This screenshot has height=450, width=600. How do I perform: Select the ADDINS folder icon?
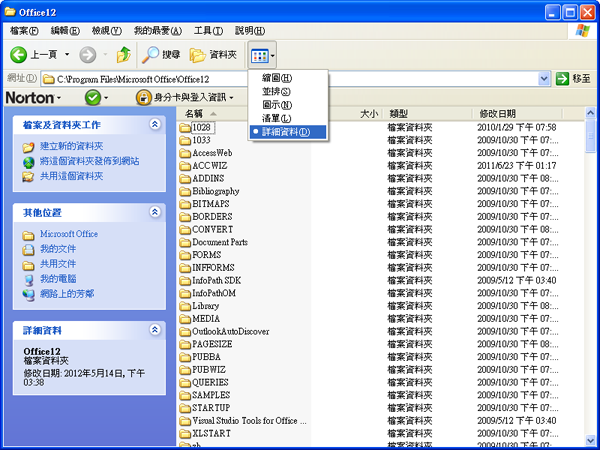[185, 179]
